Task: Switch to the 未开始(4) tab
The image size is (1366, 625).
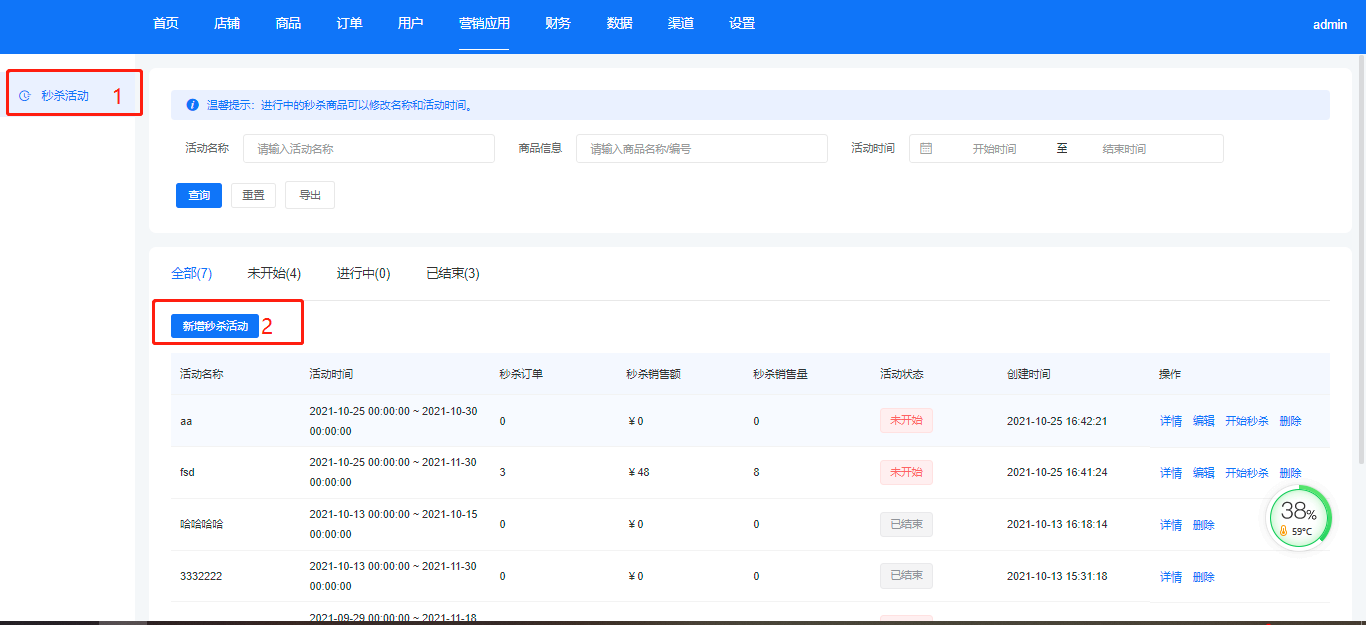Action: pos(274,273)
